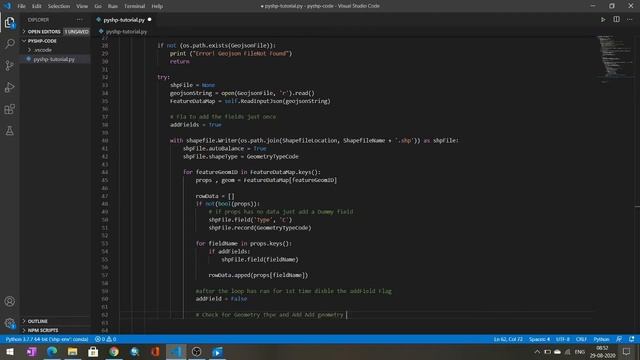Open the Run and Debug view

coord(9,87)
